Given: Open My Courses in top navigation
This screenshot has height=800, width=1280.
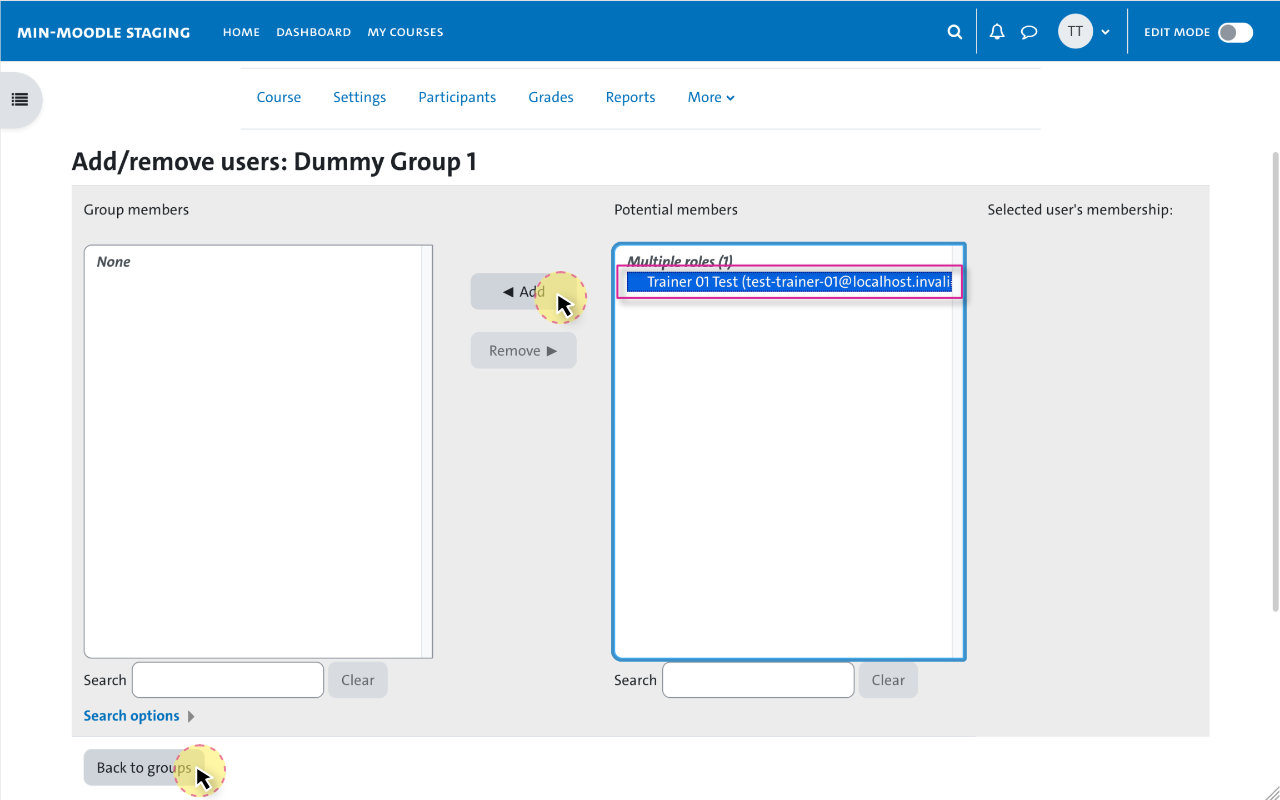Looking at the screenshot, I should (x=405, y=32).
